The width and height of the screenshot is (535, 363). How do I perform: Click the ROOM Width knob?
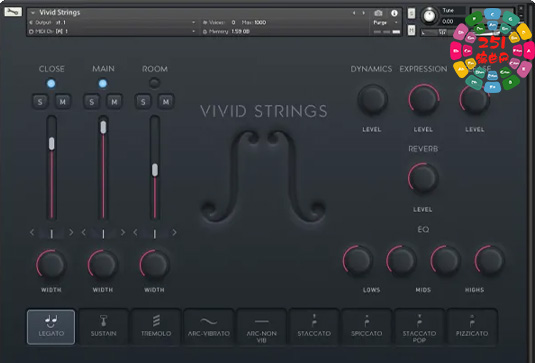pyautogui.click(x=154, y=264)
